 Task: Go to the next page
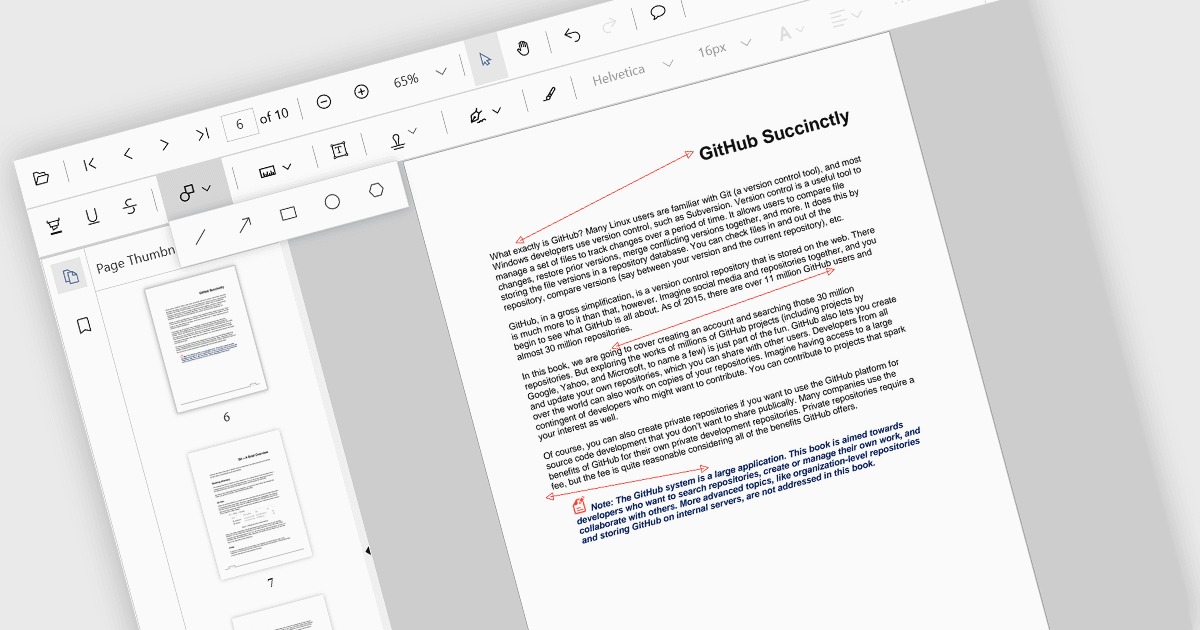point(164,144)
